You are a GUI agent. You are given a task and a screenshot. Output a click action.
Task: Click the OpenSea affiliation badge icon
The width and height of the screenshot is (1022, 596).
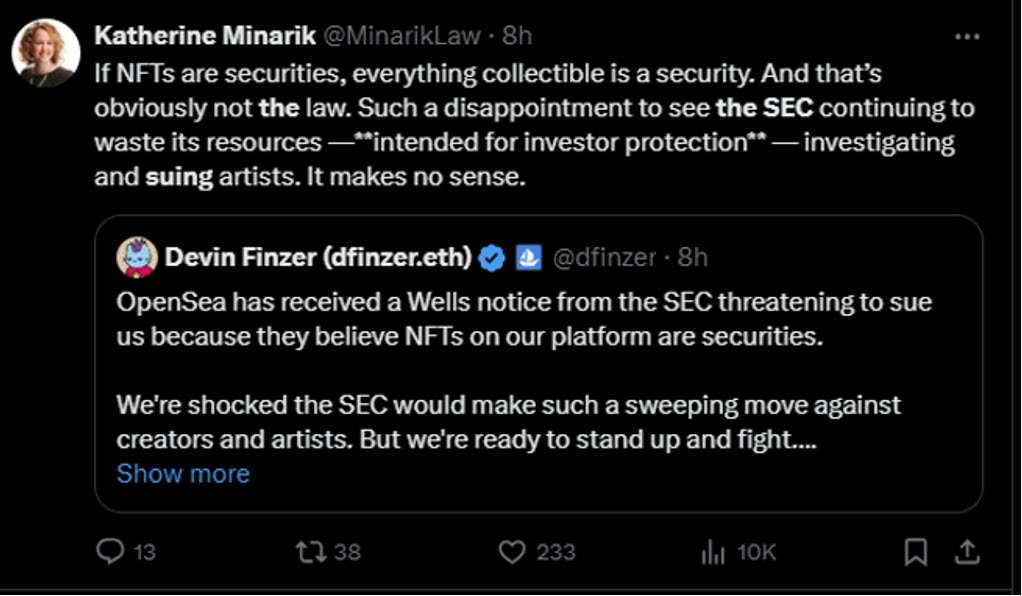tap(528, 258)
